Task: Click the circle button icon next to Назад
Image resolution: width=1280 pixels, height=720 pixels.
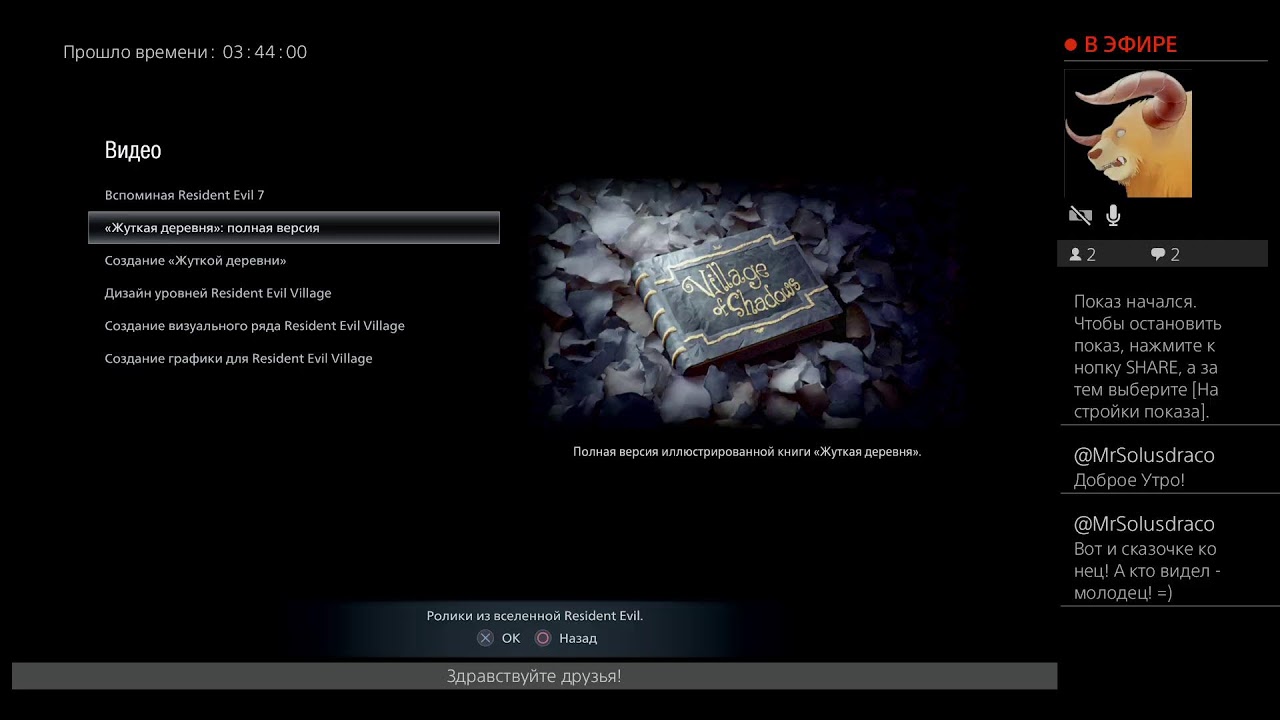Action: 543,638
